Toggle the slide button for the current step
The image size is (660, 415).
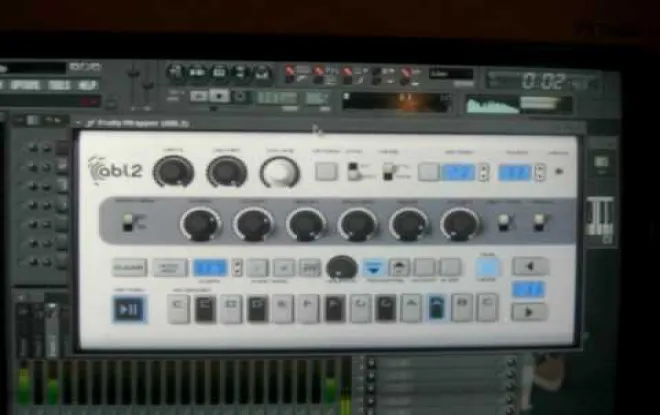point(450,267)
